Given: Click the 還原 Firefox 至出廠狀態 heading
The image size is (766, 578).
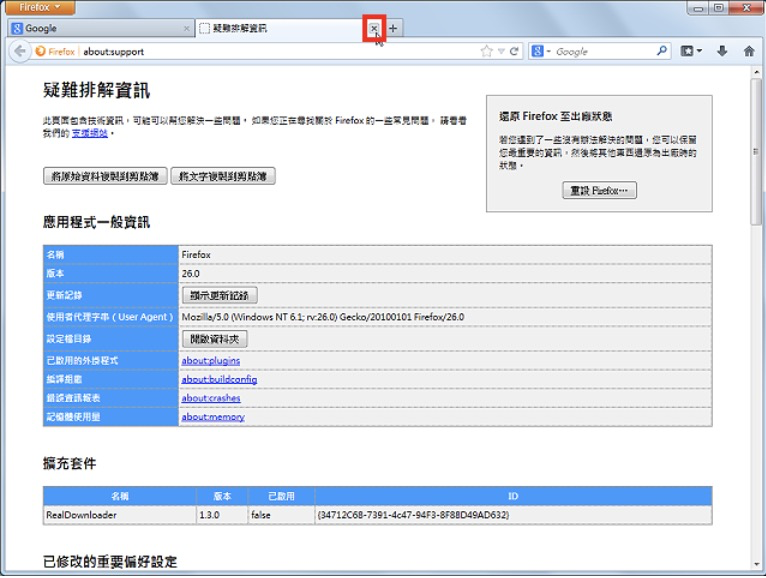Looking at the screenshot, I should 555,116.
